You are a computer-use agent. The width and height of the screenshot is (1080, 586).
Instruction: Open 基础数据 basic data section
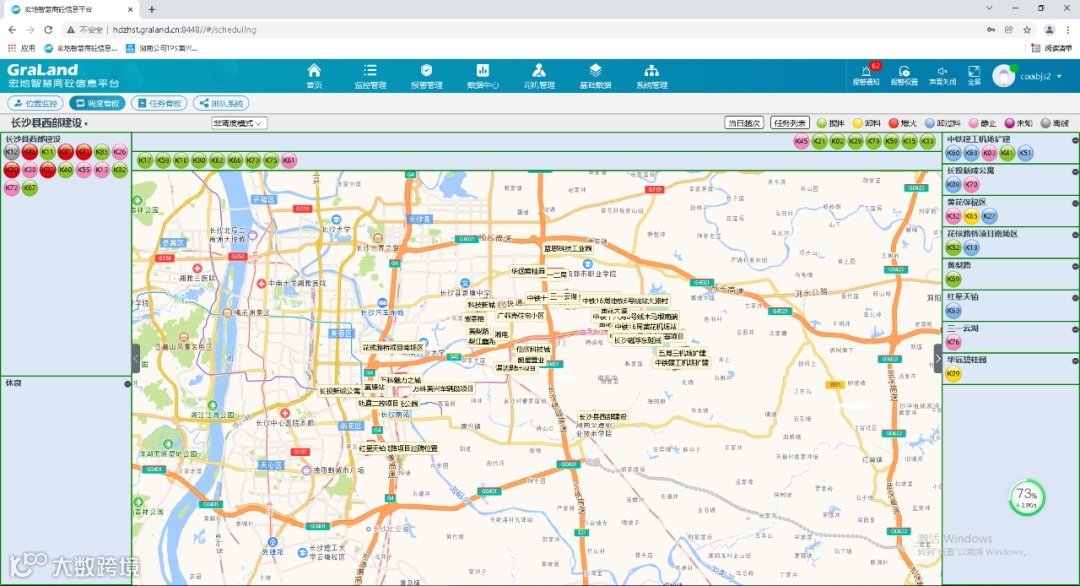click(x=595, y=75)
